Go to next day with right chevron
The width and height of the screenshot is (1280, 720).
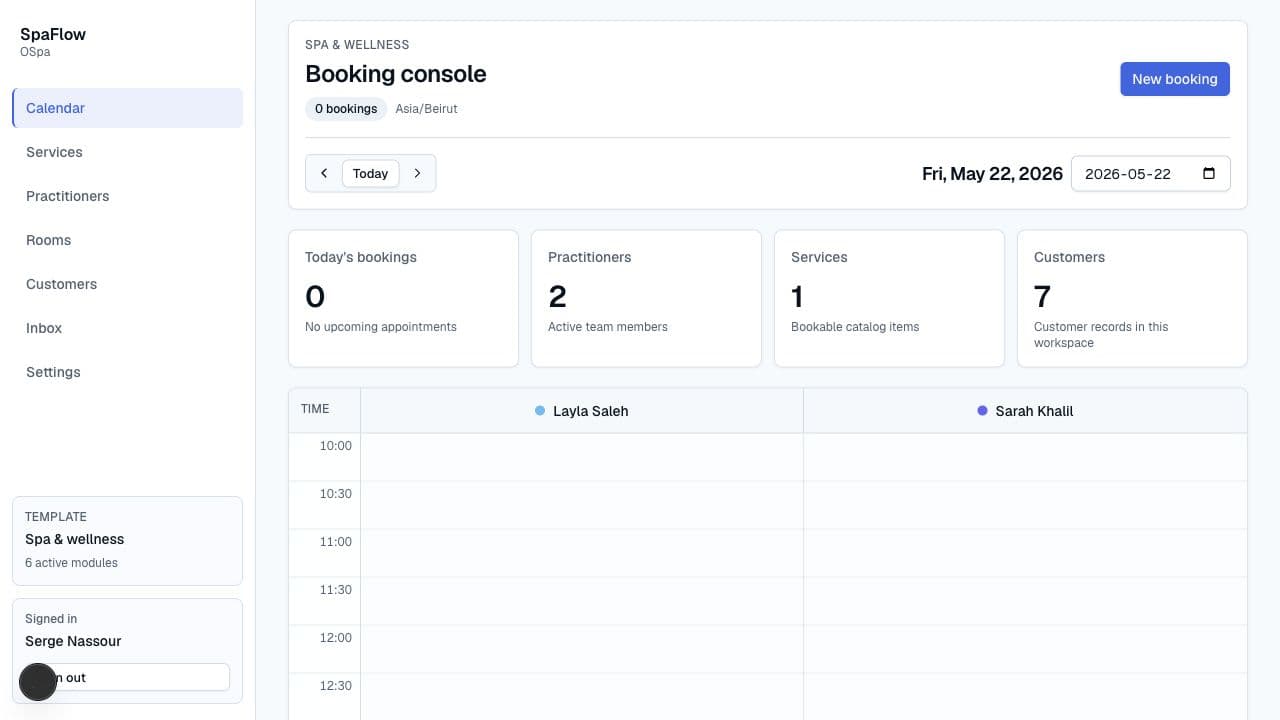coord(417,173)
